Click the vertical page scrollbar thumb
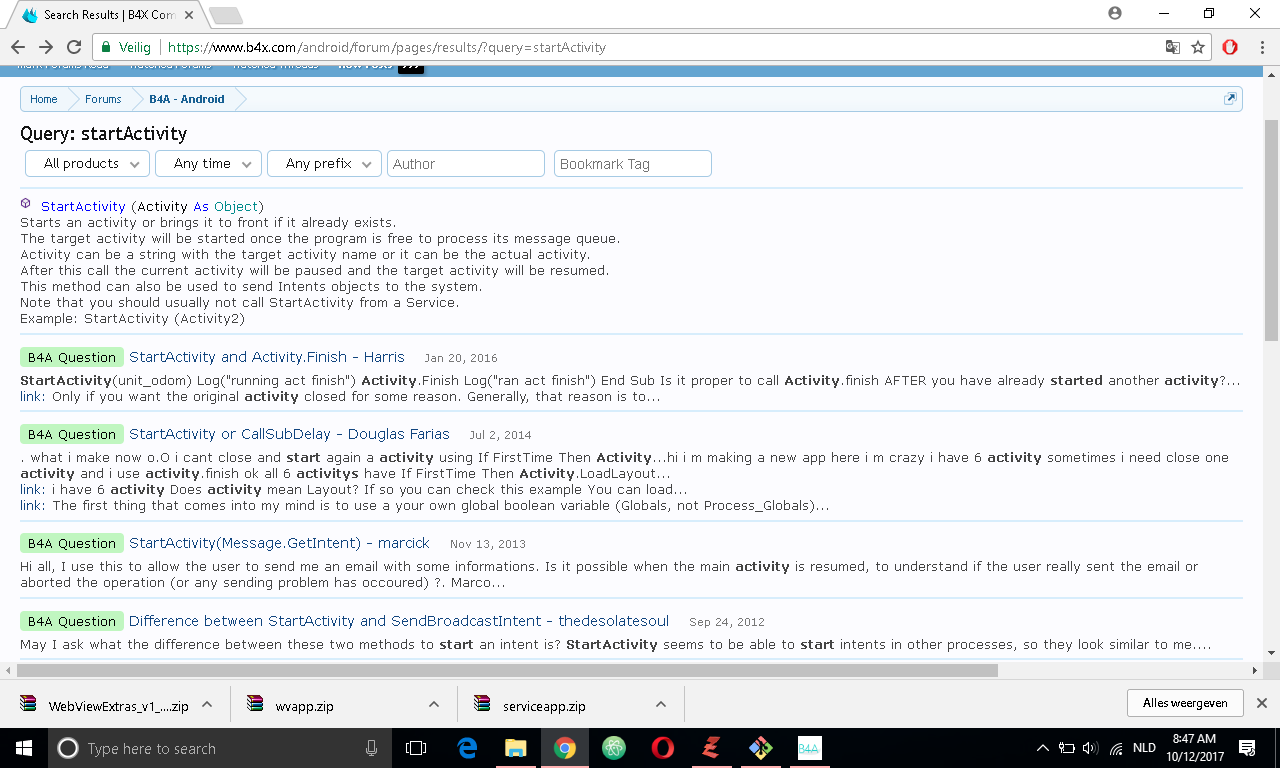This screenshot has height=768, width=1280. (1272, 230)
